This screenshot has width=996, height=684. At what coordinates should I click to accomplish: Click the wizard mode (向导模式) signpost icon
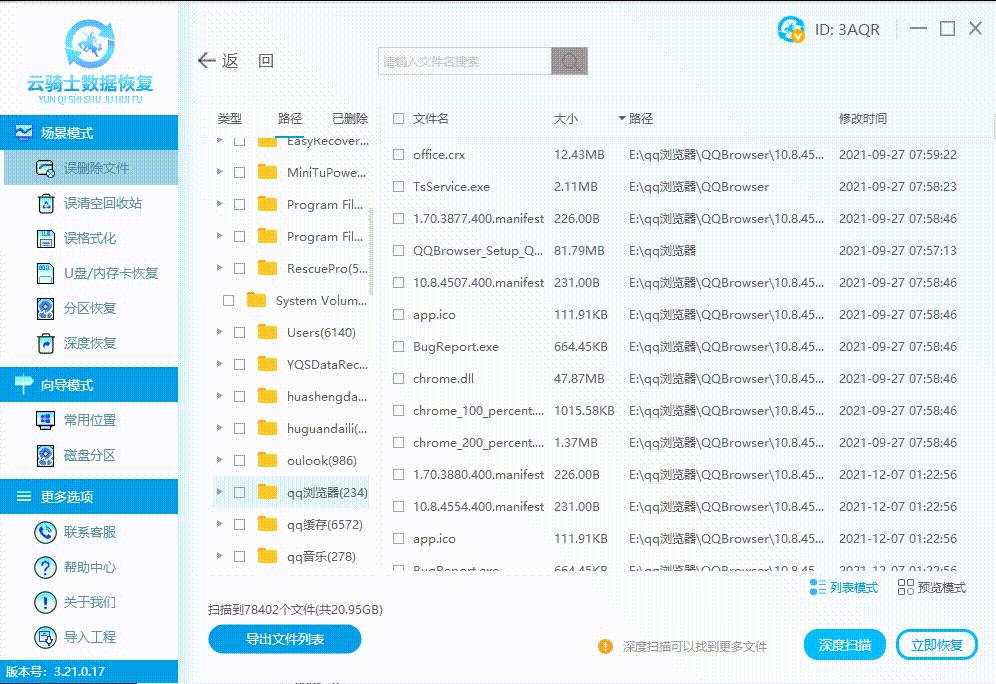point(24,384)
